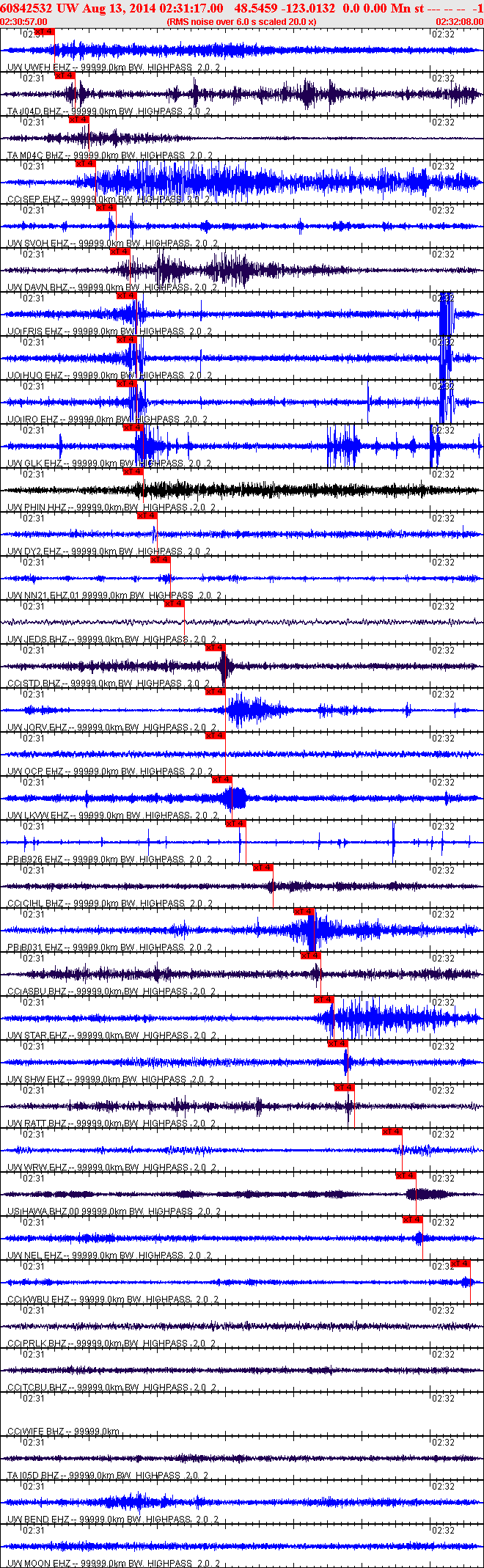Select the TA M04C BHZ station label
This screenshot has height=1568, width=484.
[x=110, y=155]
